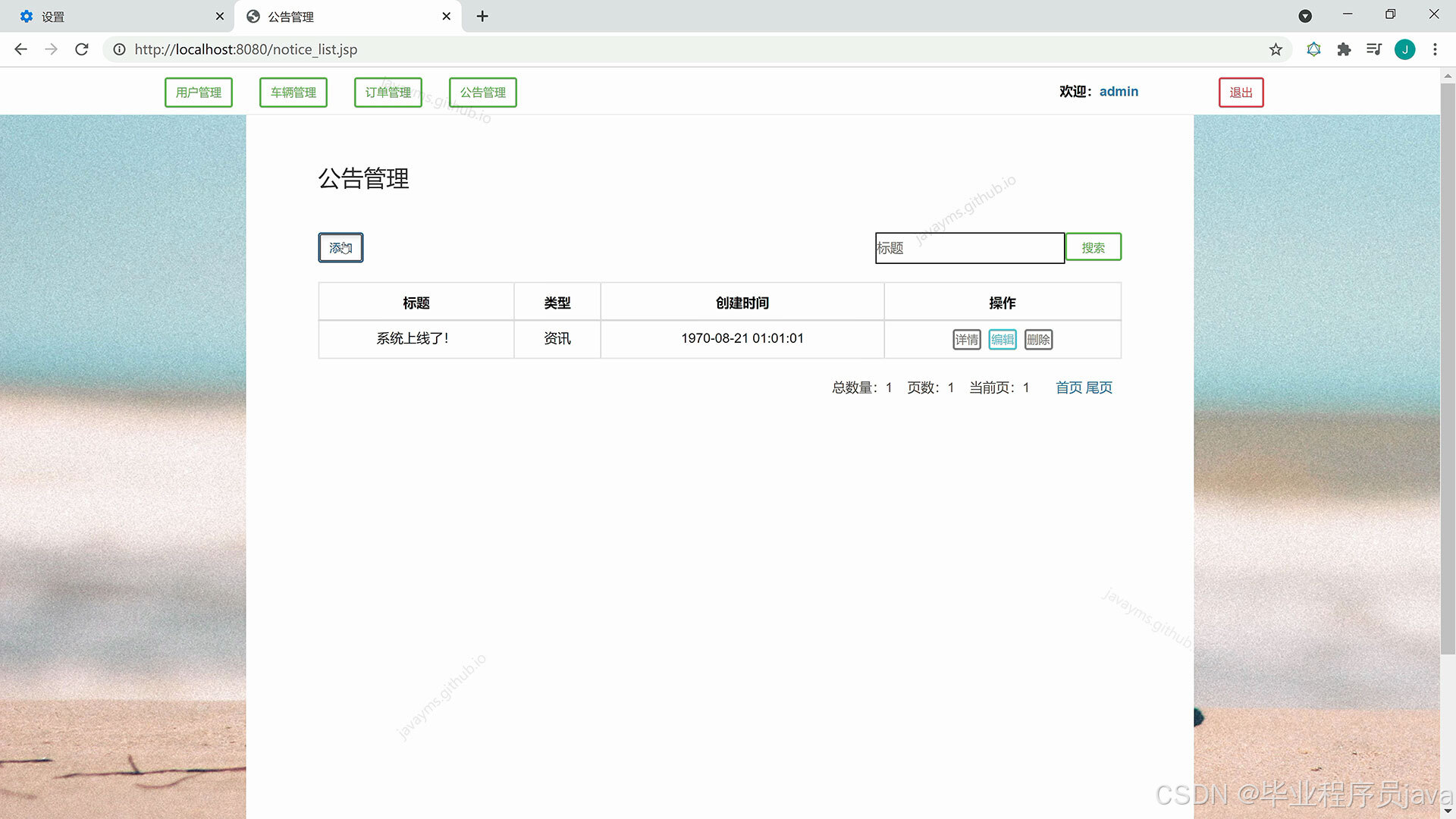Open the Extensions puzzle icon
Screen dimensions: 1456x819
(1344, 49)
